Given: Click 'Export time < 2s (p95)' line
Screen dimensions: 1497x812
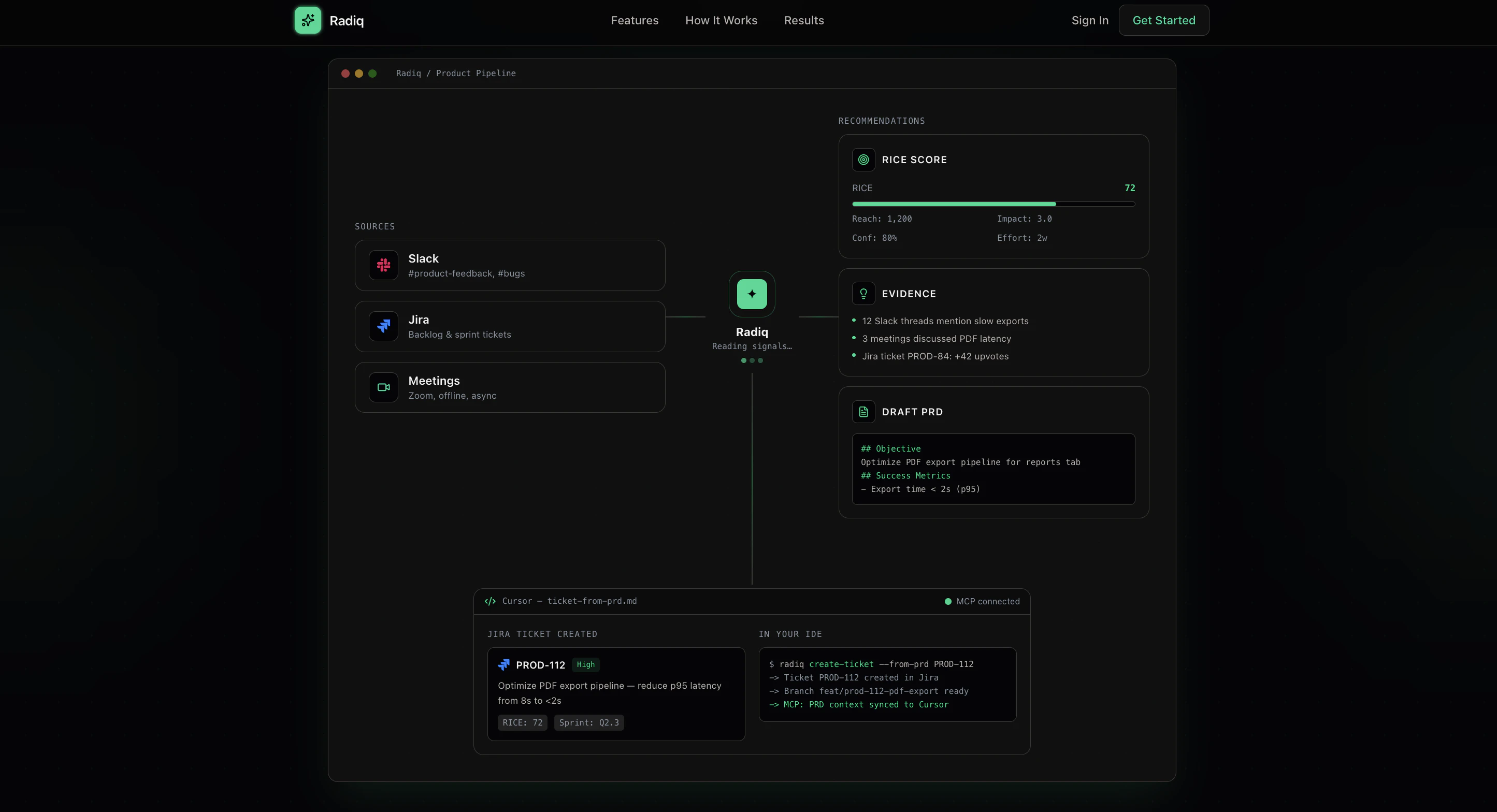Looking at the screenshot, I should coord(920,489).
